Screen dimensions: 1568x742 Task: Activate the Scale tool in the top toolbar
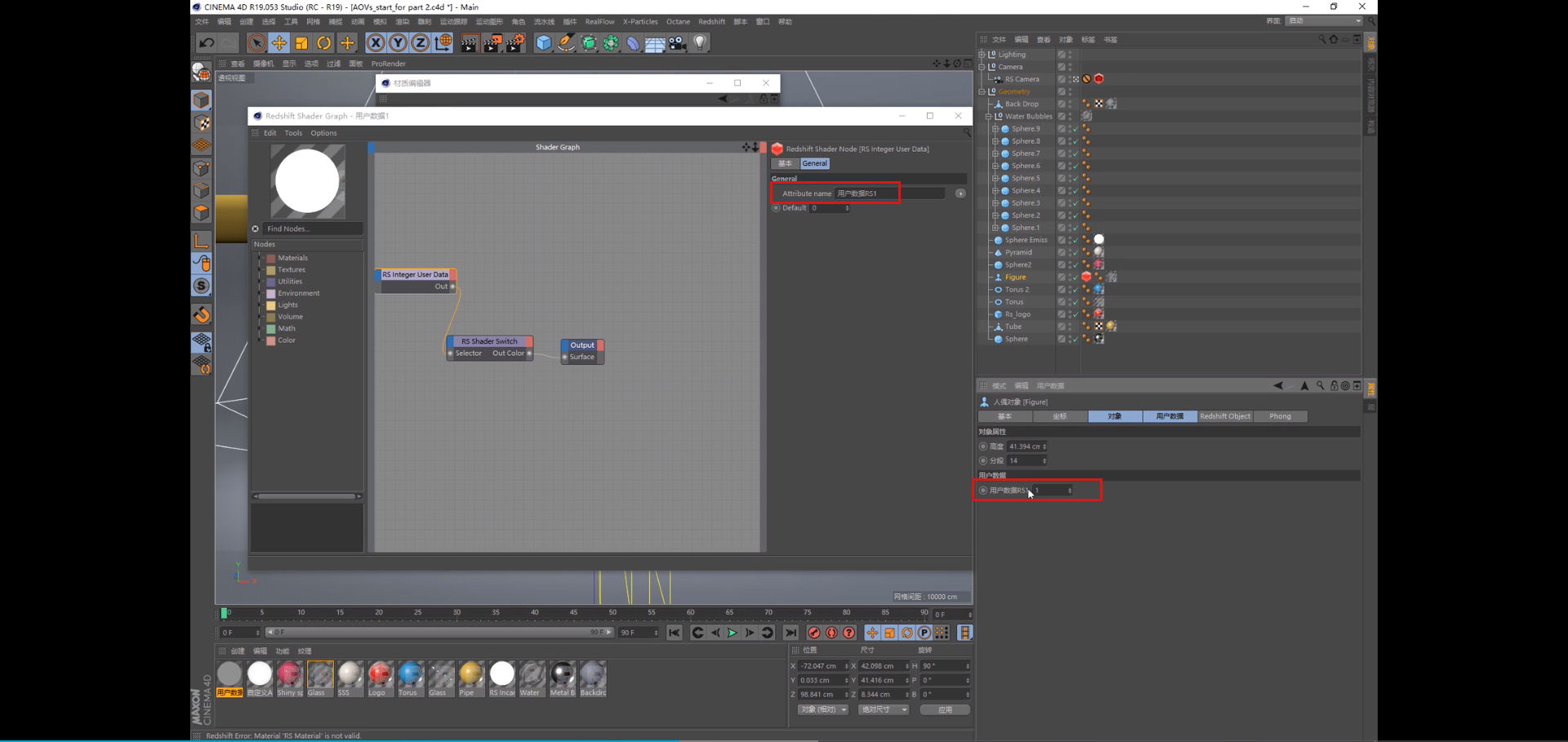click(301, 43)
